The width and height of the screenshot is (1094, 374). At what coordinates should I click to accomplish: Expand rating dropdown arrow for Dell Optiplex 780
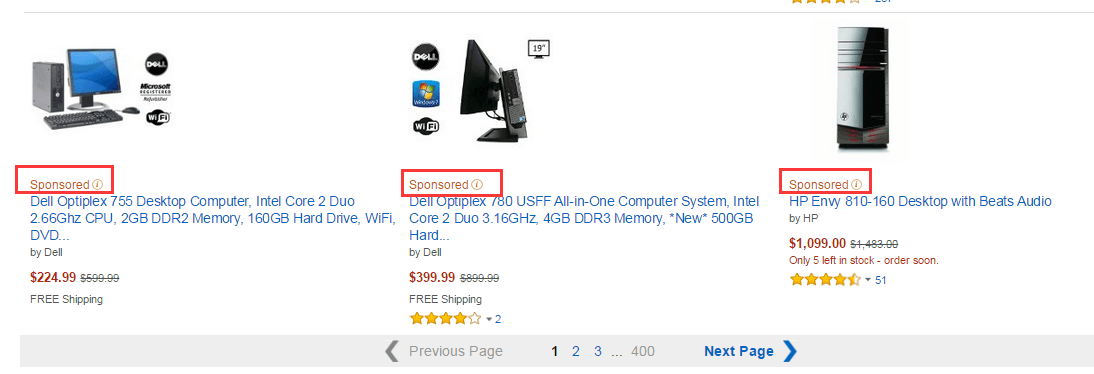click(x=489, y=320)
